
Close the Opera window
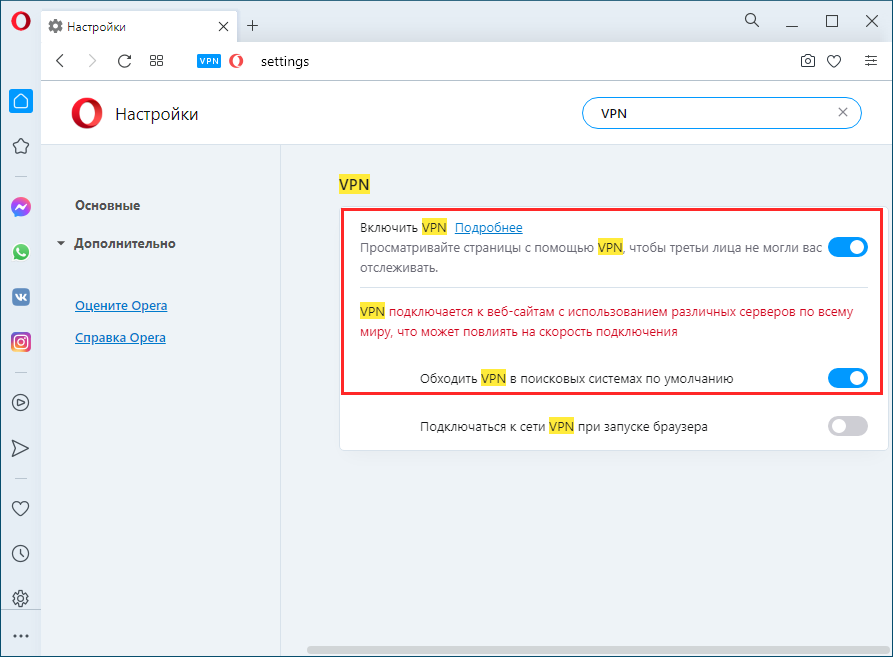pyautogui.click(x=871, y=22)
